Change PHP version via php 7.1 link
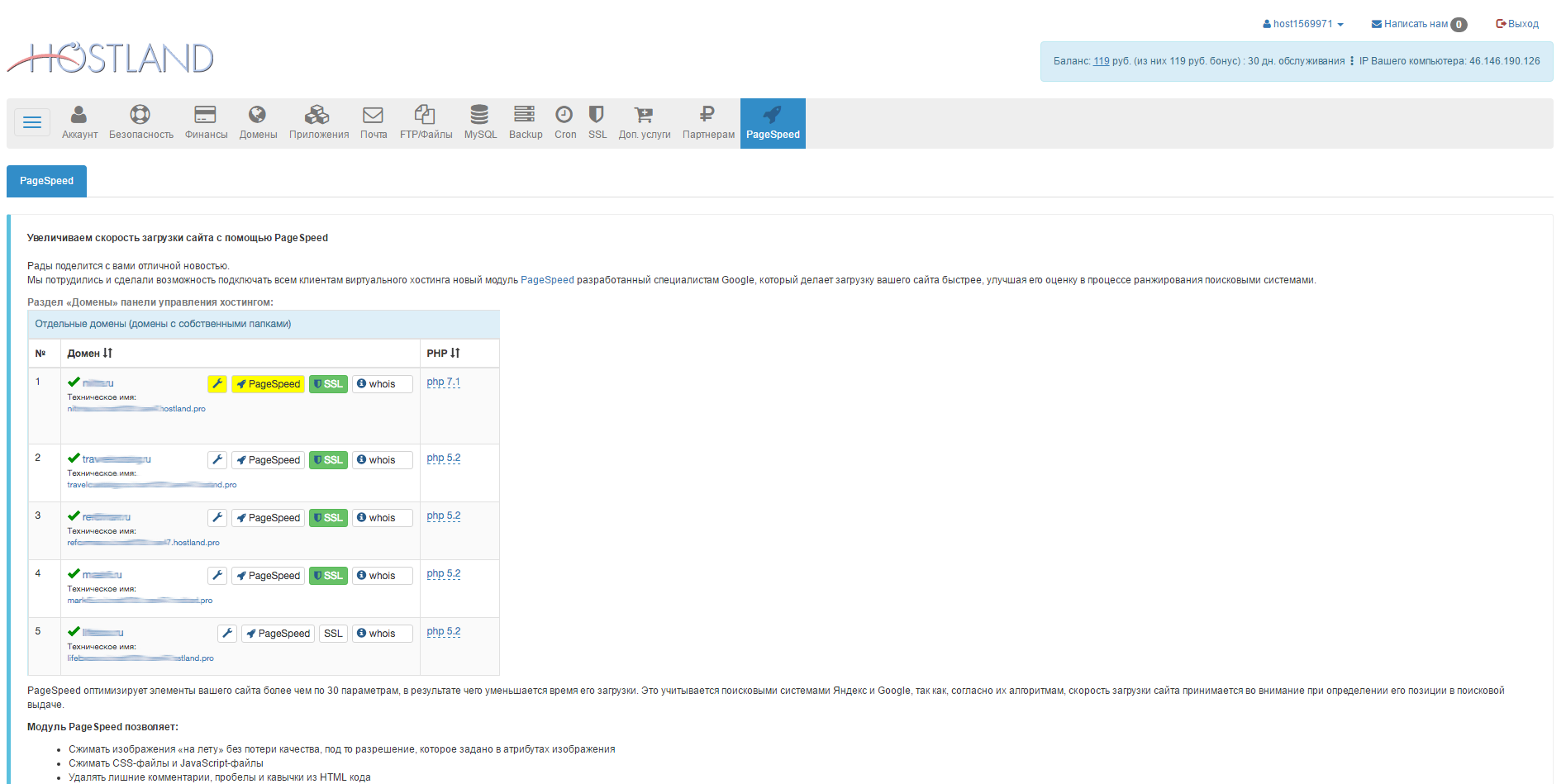 pos(444,382)
